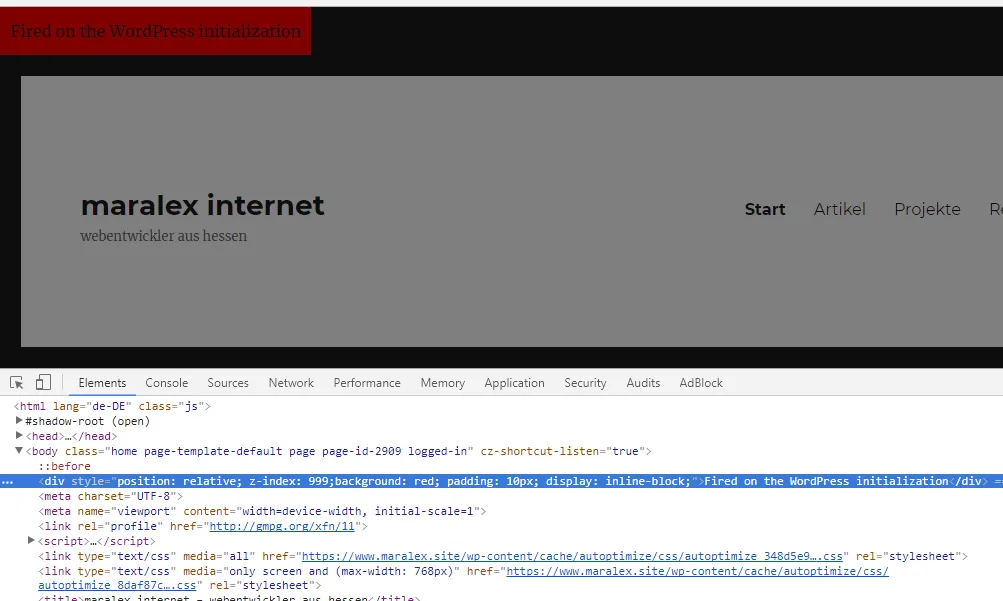Click the webentwickler aus hessen tagline
Screen dimensions: 1003x601
(x=164, y=236)
